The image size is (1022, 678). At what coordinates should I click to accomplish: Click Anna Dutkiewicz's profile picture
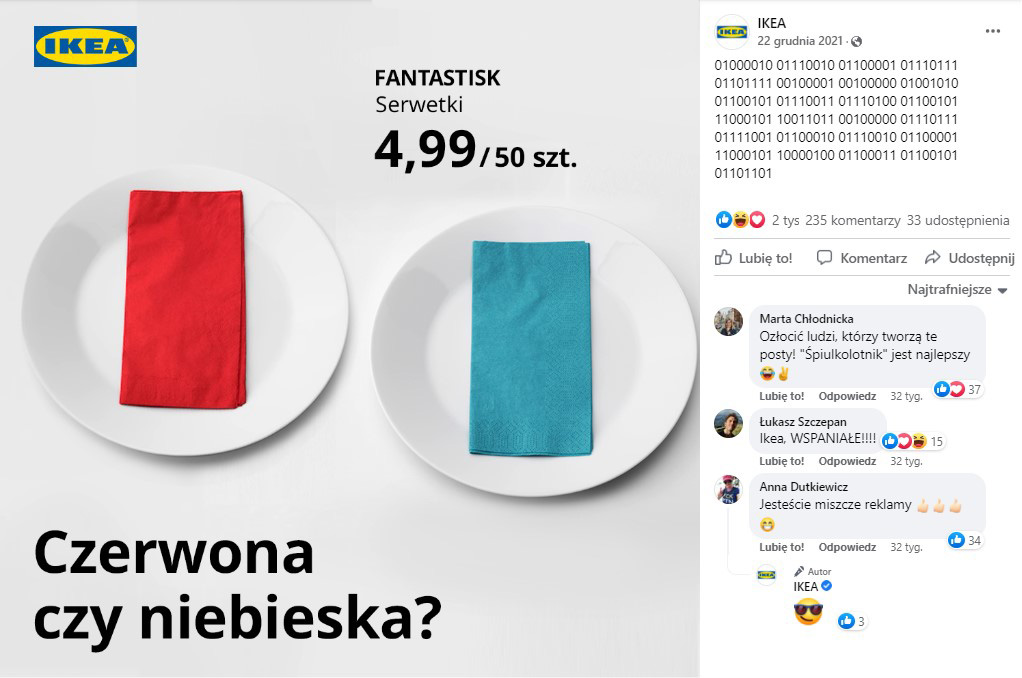(729, 490)
